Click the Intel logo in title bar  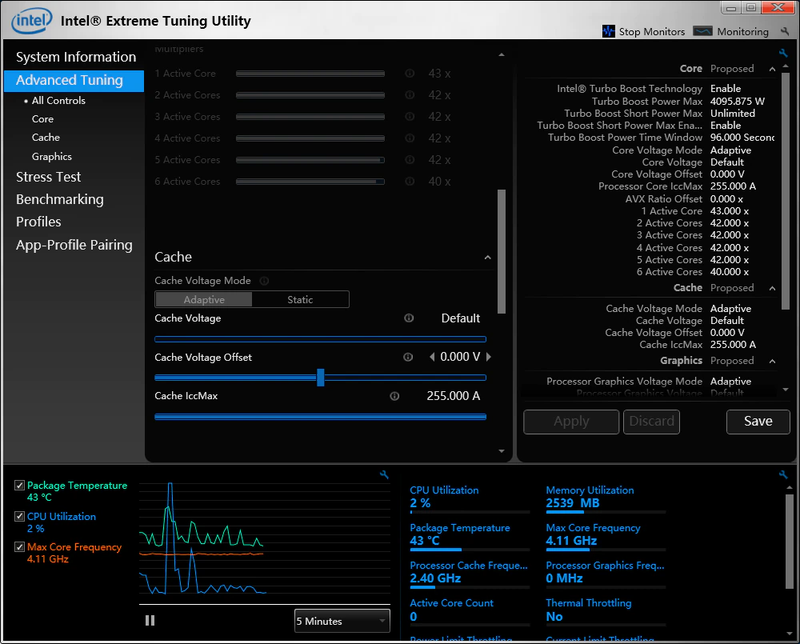click(x=32, y=20)
